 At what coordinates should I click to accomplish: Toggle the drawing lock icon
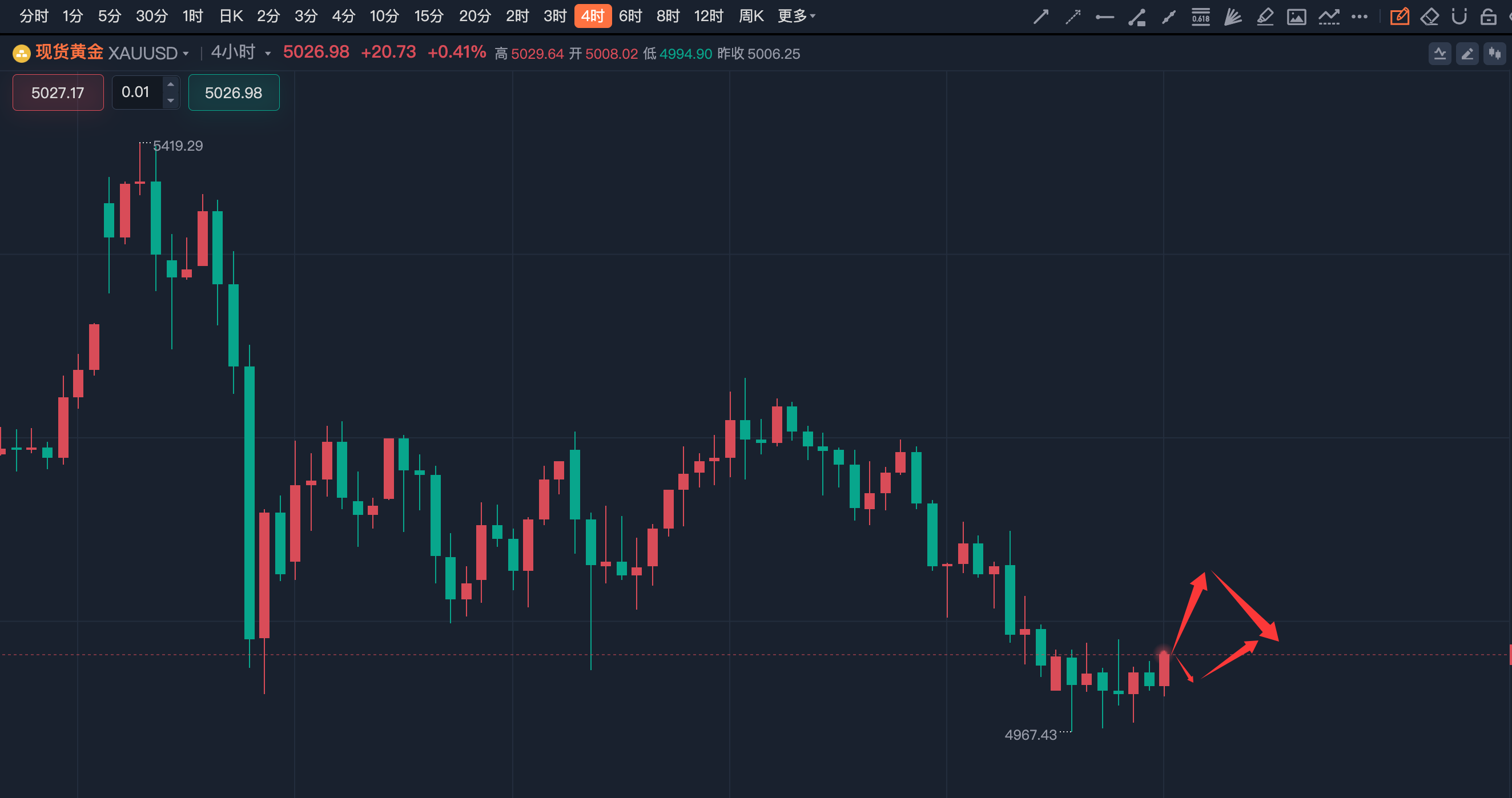(1488, 17)
